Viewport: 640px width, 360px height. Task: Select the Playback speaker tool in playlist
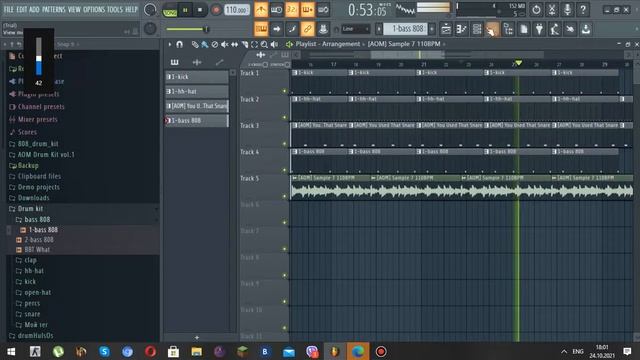274,44
